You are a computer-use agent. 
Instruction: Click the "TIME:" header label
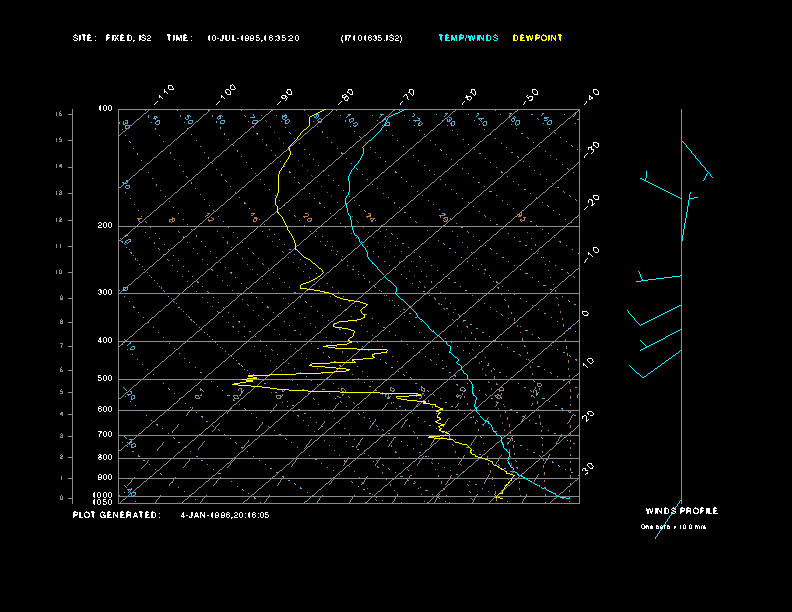[x=179, y=38]
